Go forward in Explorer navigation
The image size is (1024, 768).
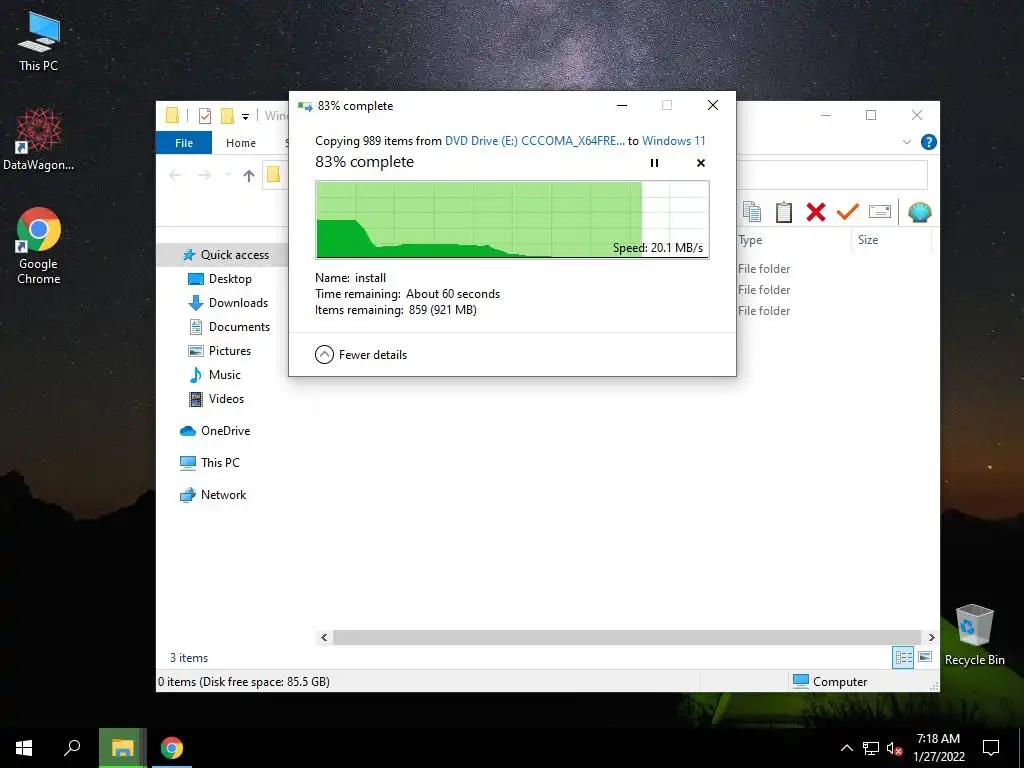tap(204, 175)
